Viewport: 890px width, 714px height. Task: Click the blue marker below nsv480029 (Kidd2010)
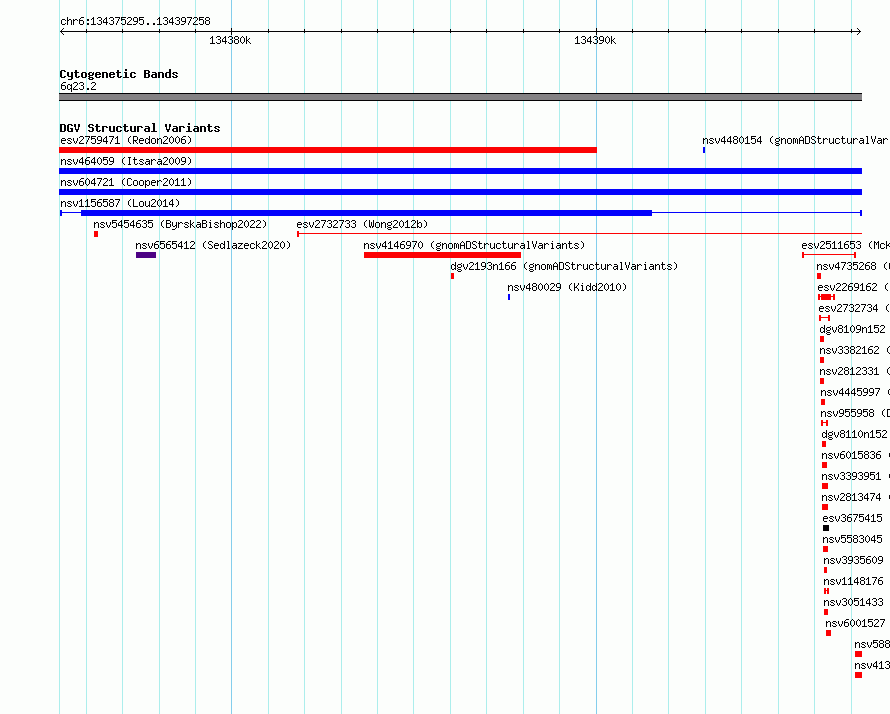pyautogui.click(x=509, y=297)
